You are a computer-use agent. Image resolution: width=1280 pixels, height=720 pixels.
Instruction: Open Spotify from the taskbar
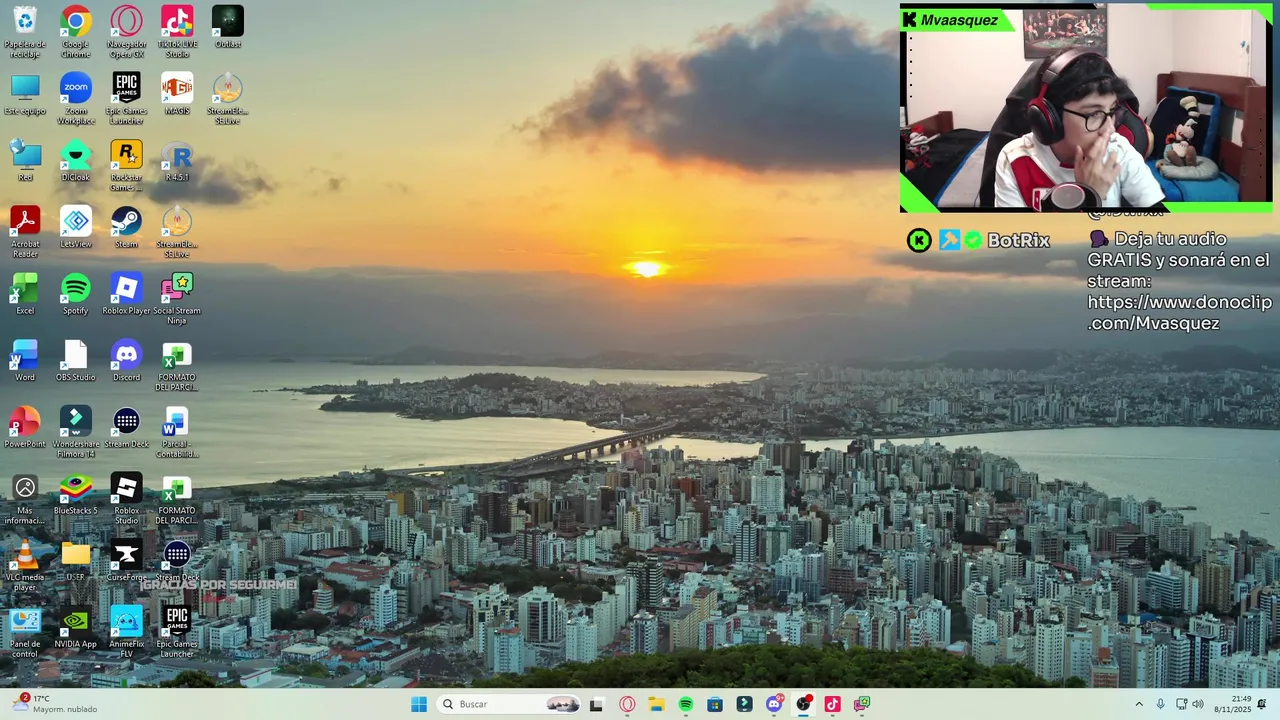pyautogui.click(x=686, y=704)
